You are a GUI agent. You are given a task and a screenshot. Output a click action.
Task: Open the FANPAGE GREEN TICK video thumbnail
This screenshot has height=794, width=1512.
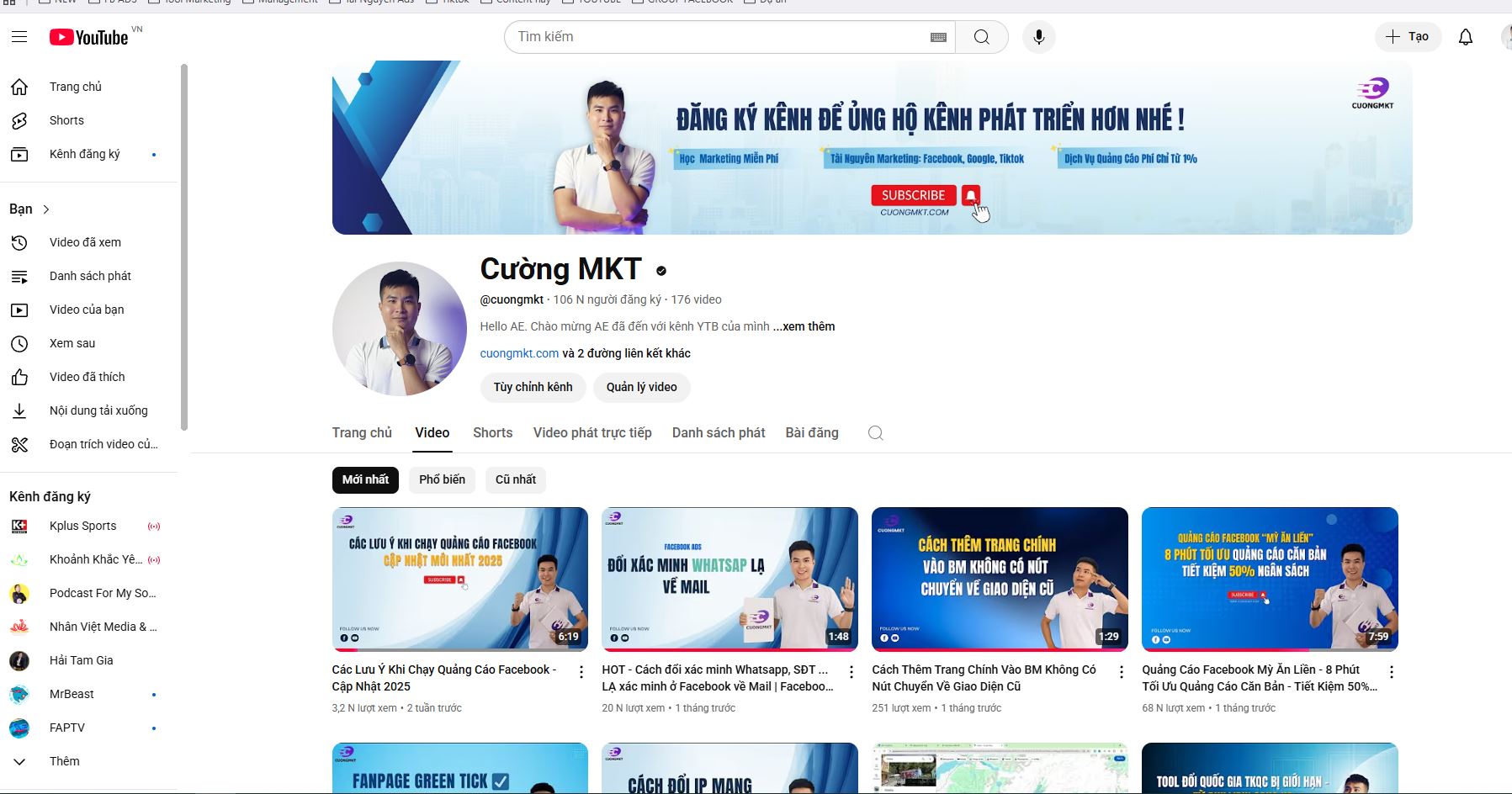[460, 768]
